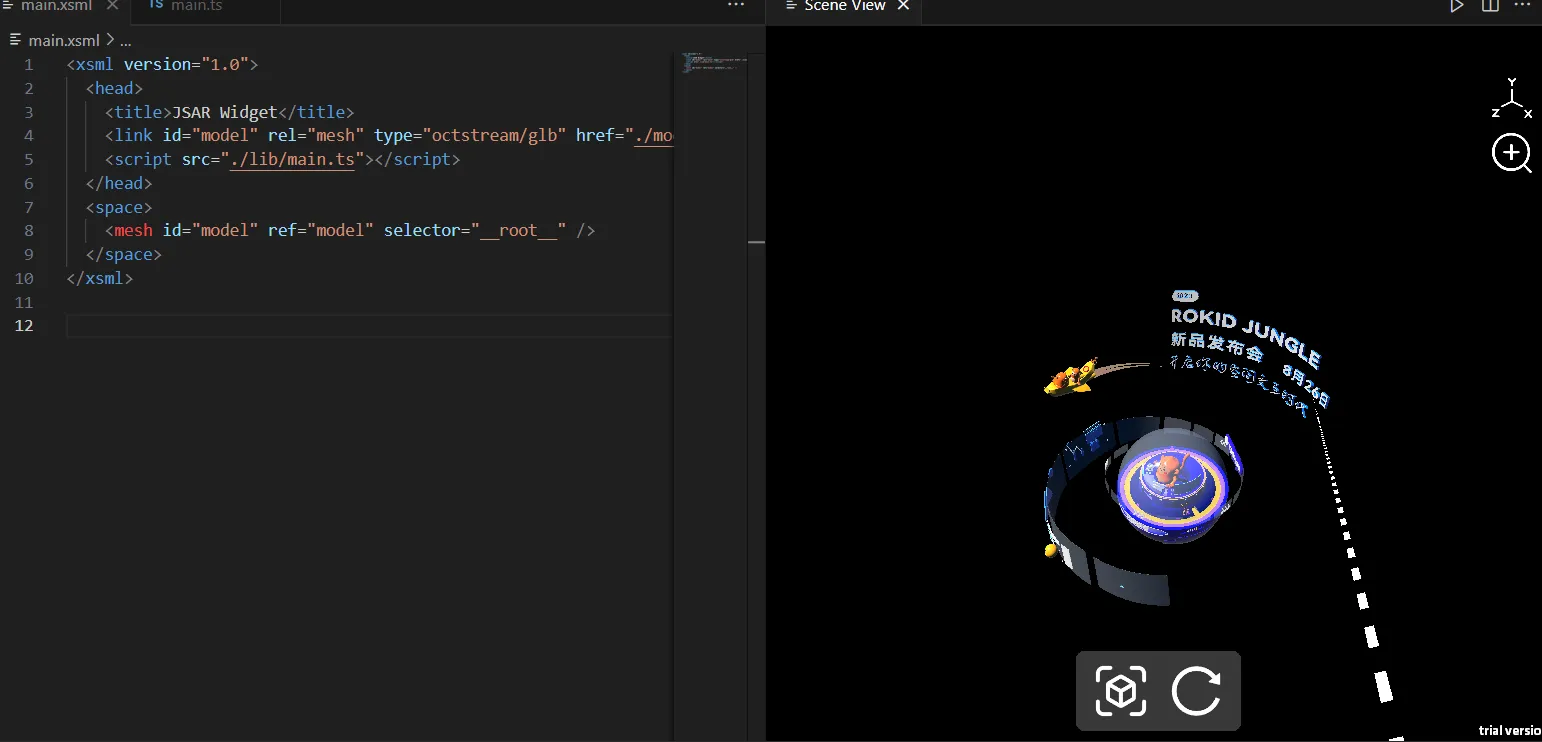Click line number 1 in the gutter

tap(28, 65)
